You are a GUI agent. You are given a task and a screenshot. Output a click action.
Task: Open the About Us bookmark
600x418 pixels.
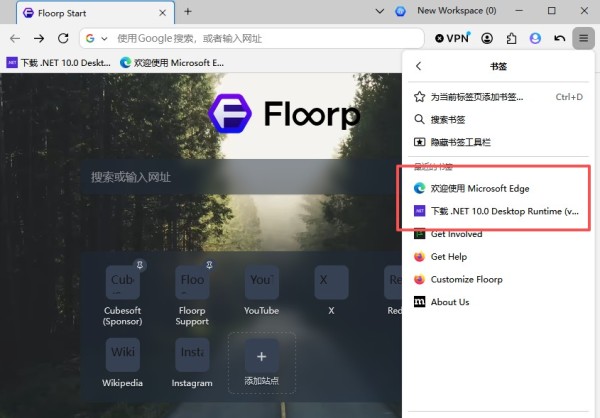pyautogui.click(x=499, y=302)
